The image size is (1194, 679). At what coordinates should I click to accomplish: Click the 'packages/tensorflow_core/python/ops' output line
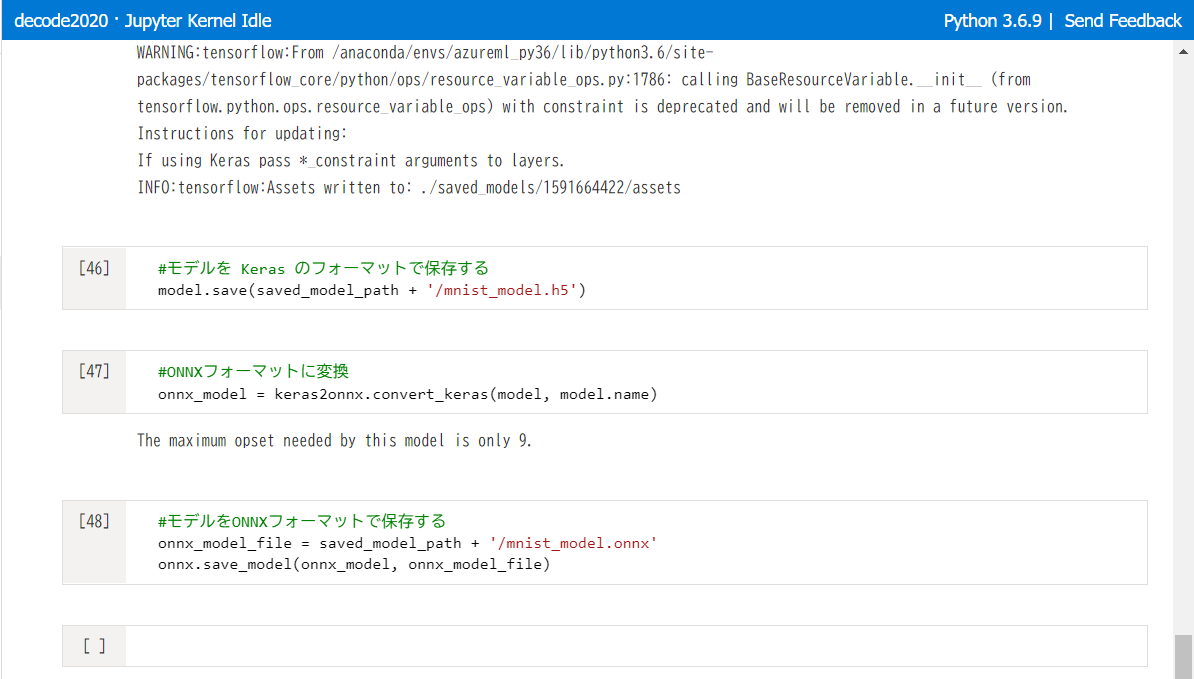pyautogui.click(x=584, y=79)
